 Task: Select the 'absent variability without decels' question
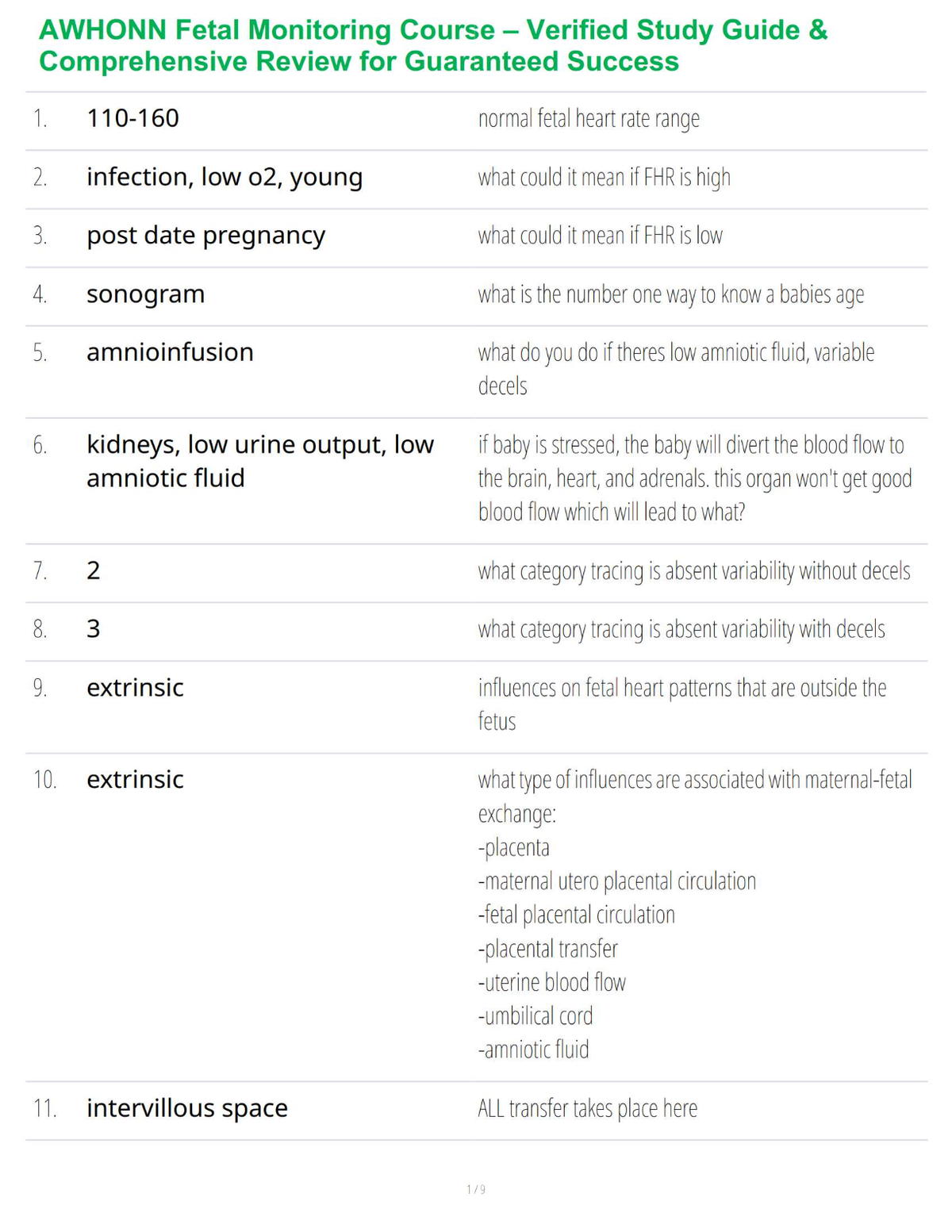point(694,571)
